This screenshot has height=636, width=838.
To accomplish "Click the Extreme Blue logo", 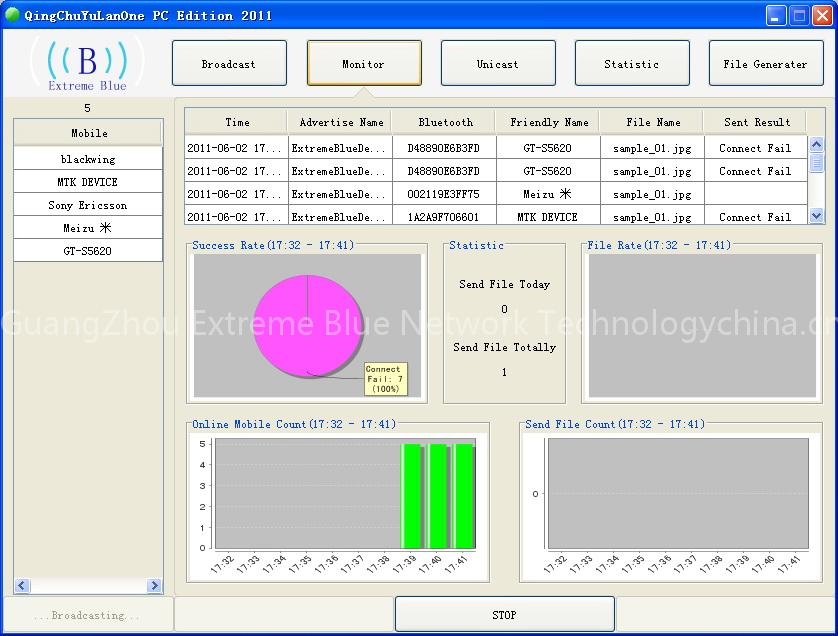I will [x=87, y=66].
